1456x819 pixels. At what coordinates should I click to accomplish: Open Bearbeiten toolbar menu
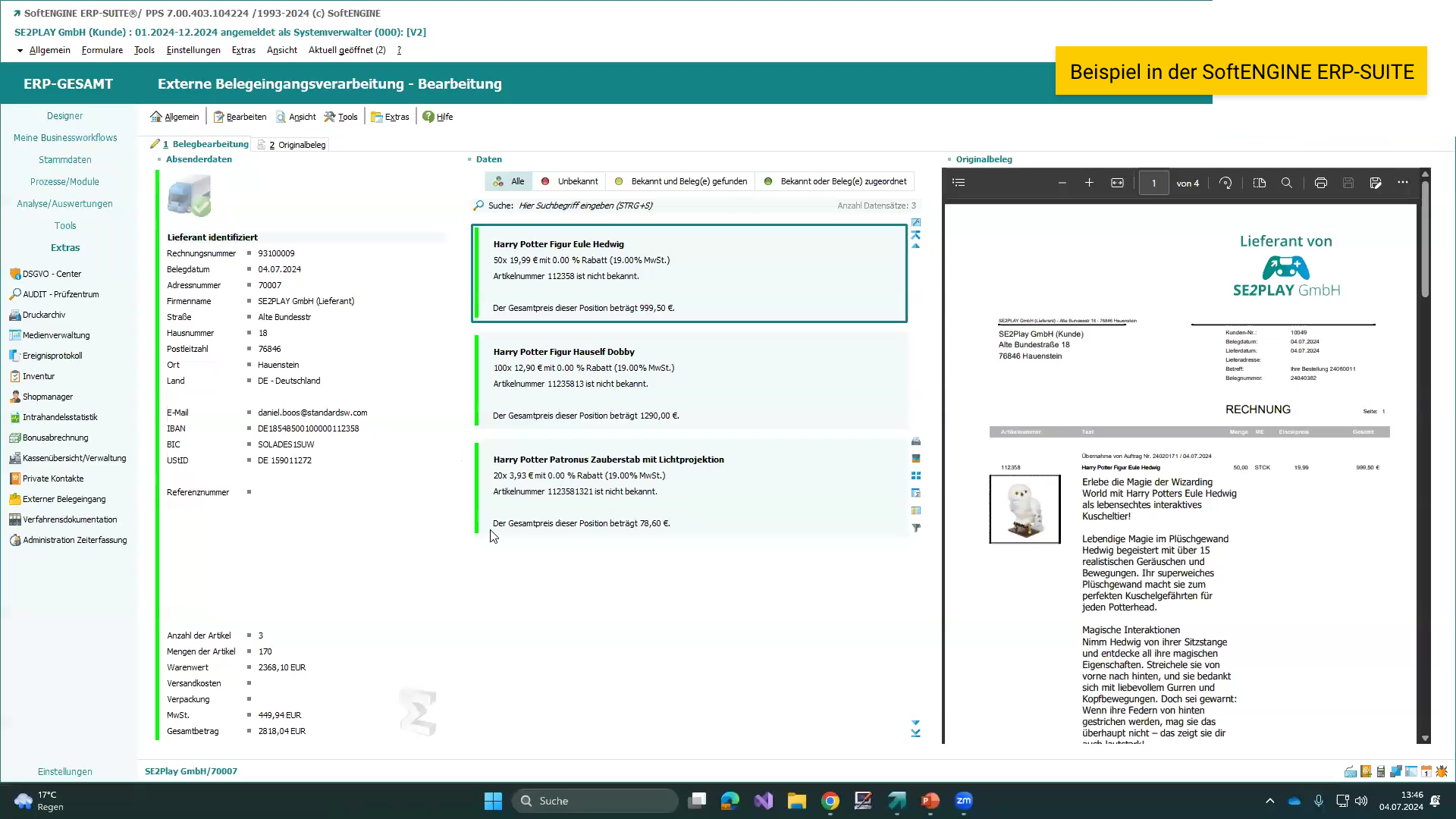pos(240,117)
